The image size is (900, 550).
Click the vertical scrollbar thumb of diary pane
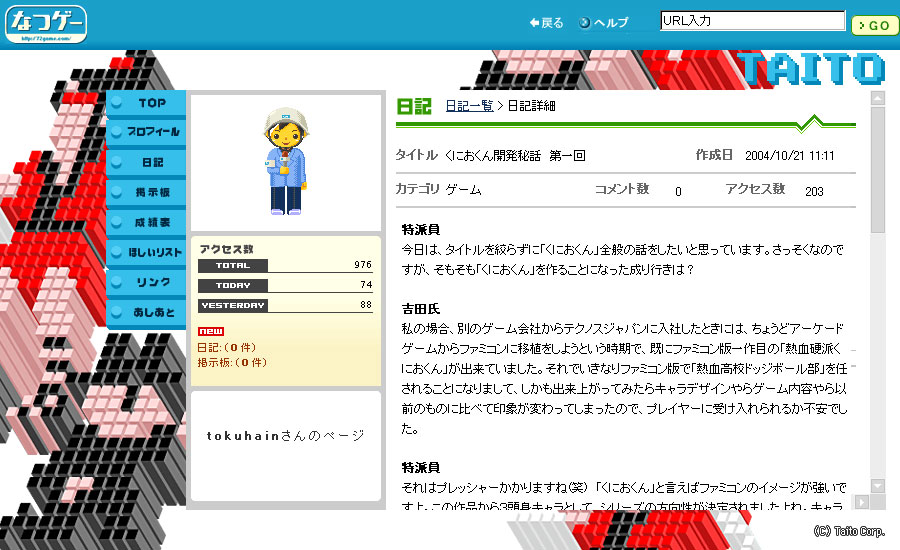point(878,169)
